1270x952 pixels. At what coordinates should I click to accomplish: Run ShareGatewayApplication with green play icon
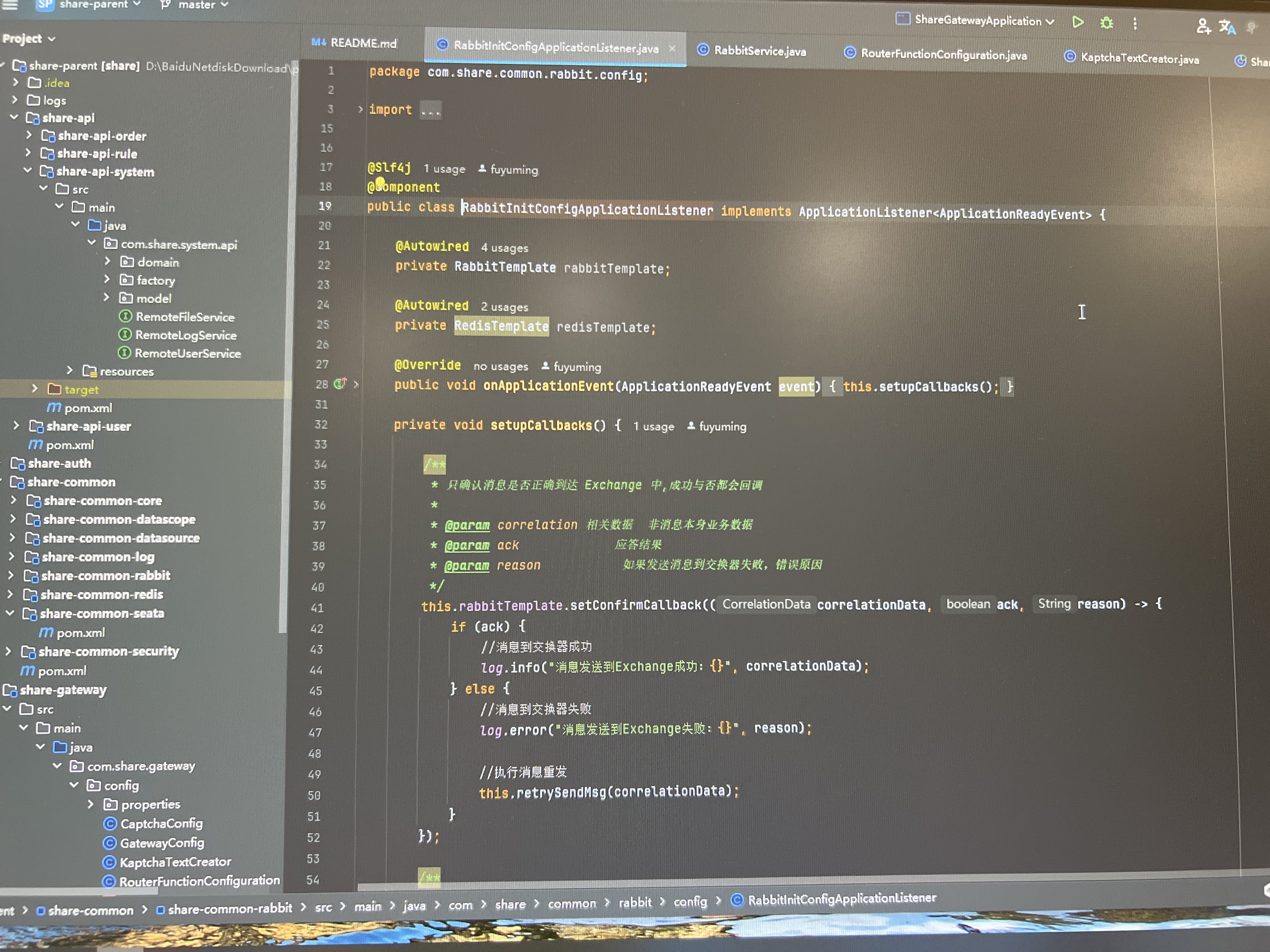tap(1078, 22)
